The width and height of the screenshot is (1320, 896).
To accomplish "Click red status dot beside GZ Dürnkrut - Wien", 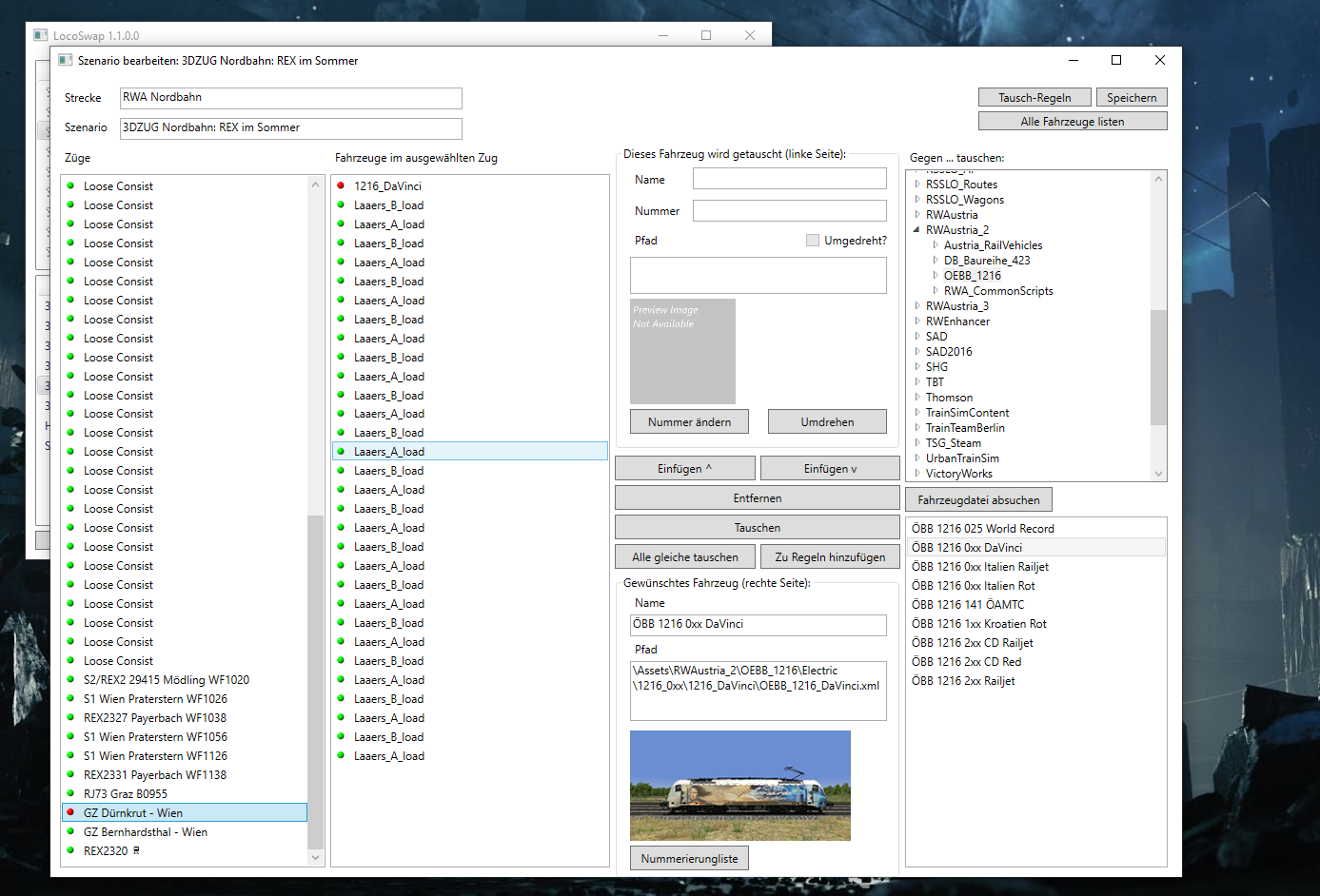I will tap(70, 812).
